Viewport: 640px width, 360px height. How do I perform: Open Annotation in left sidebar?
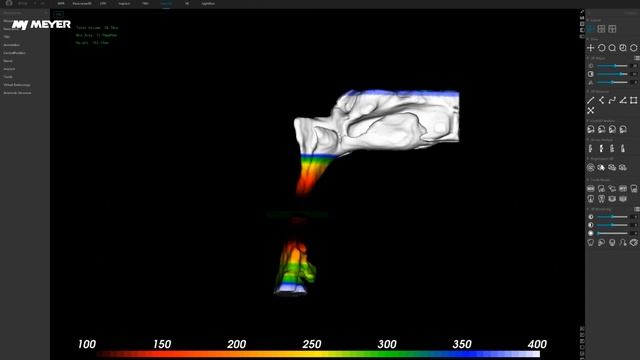11,45
